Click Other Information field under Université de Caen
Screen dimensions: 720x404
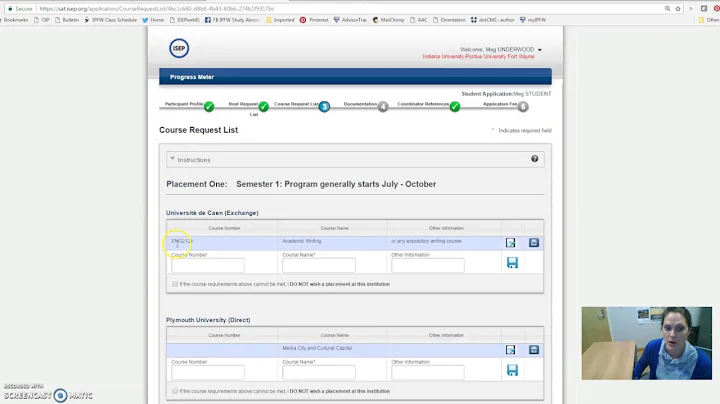pos(428,265)
